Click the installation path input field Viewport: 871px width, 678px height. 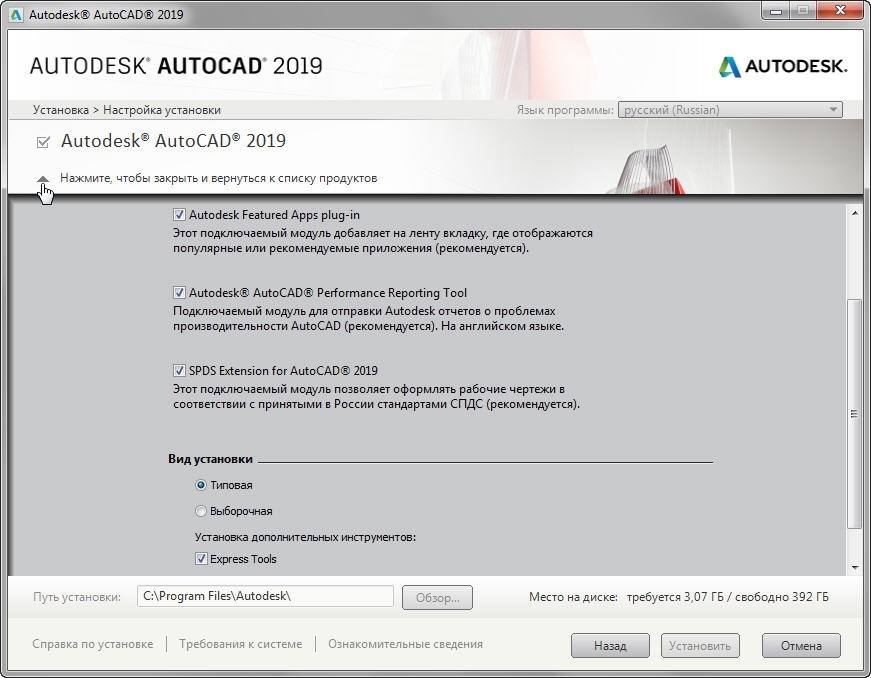coord(265,596)
